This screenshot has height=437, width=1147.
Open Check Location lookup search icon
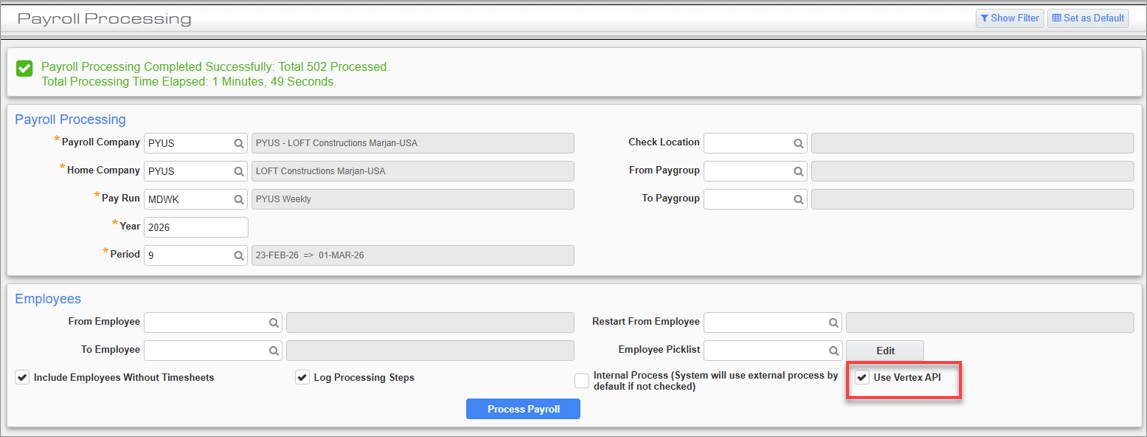pos(798,143)
